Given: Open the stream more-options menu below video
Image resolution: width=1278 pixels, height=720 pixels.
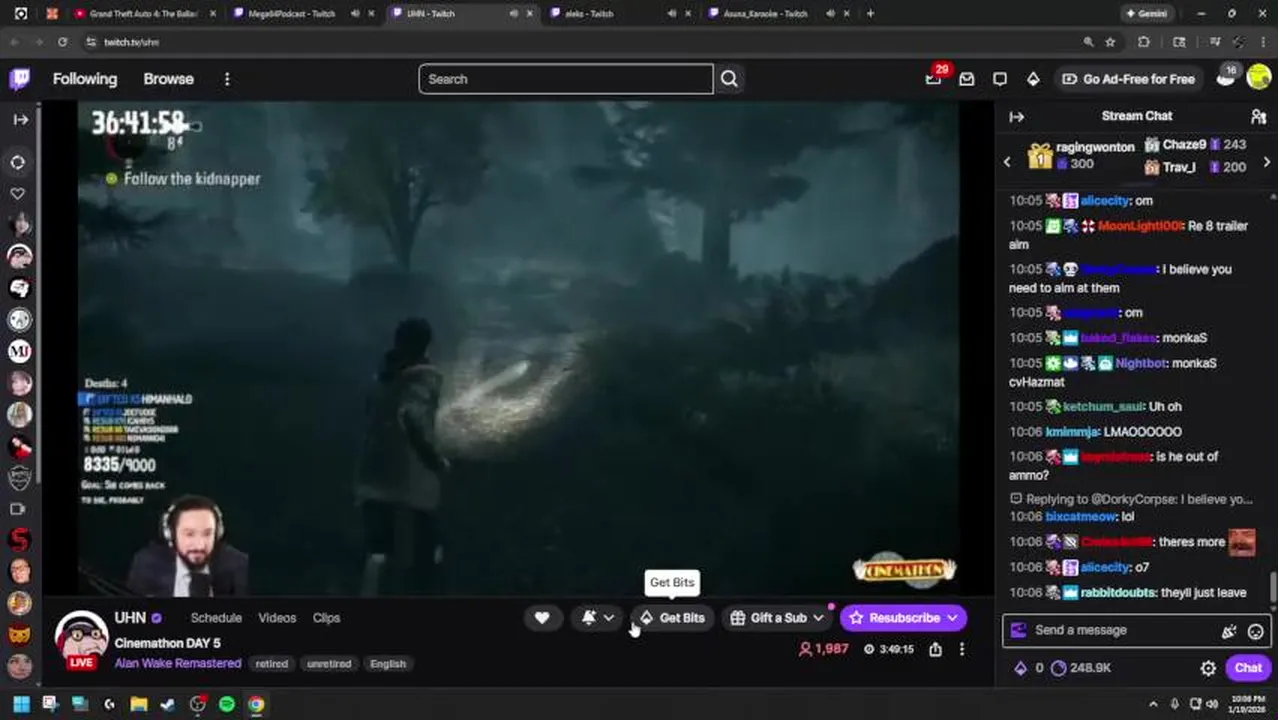Looking at the screenshot, I should 962,649.
